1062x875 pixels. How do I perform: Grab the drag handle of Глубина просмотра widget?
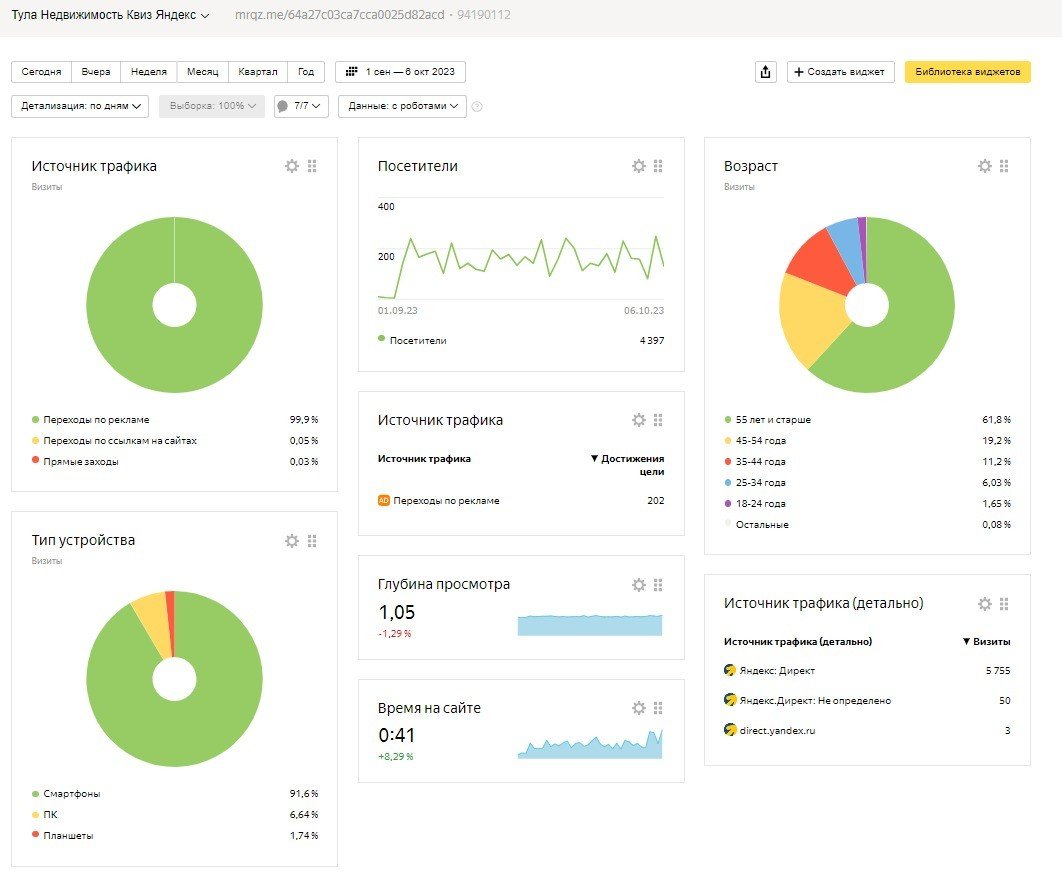coord(658,584)
